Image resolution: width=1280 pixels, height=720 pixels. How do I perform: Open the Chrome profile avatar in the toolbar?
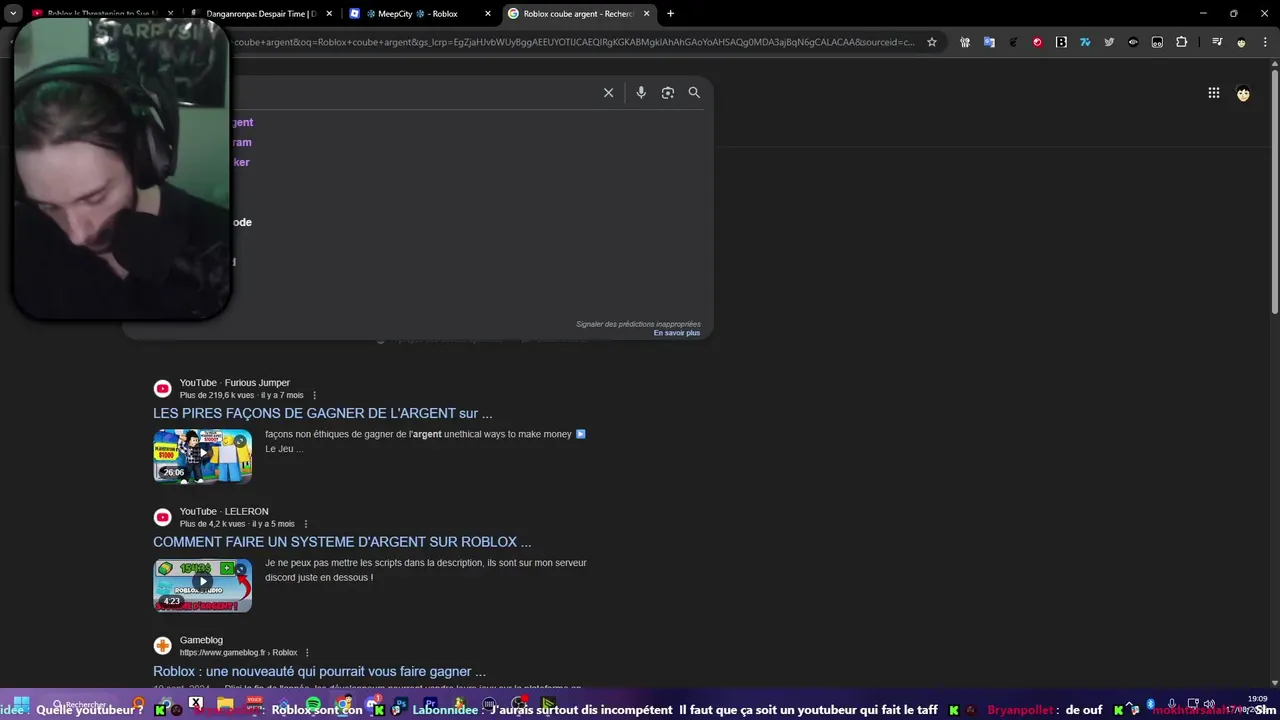pyautogui.click(x=1241, y=42)
